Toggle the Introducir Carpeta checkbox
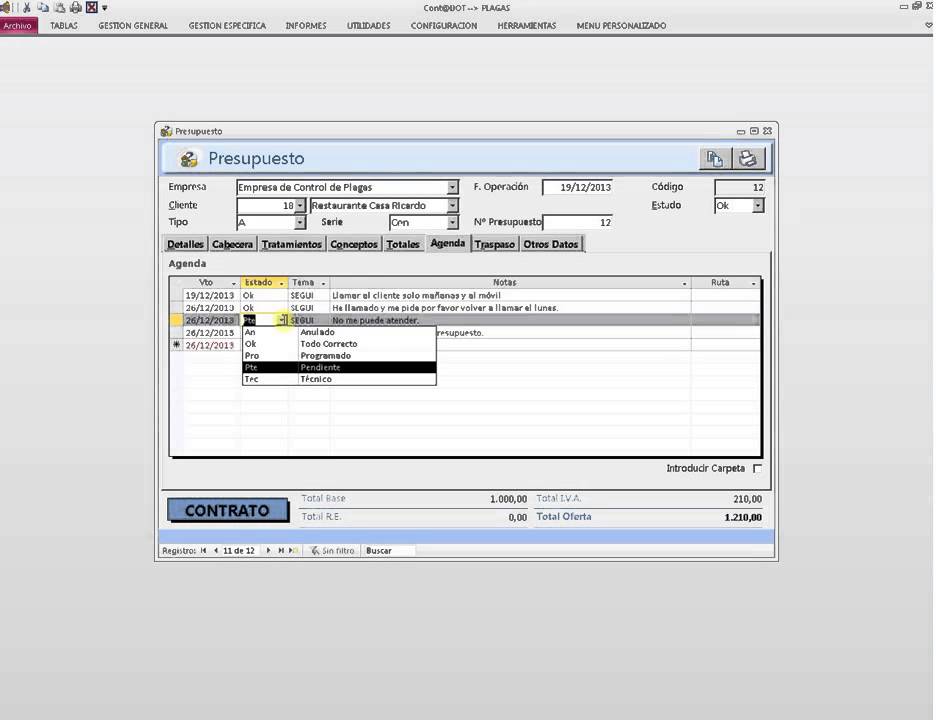The image size is (936, 720). (x=758, y=469)
